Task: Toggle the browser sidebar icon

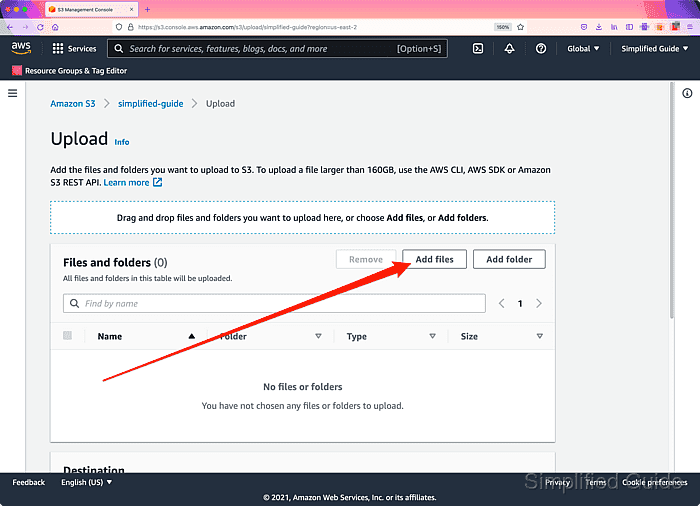Action: (629, 27)
